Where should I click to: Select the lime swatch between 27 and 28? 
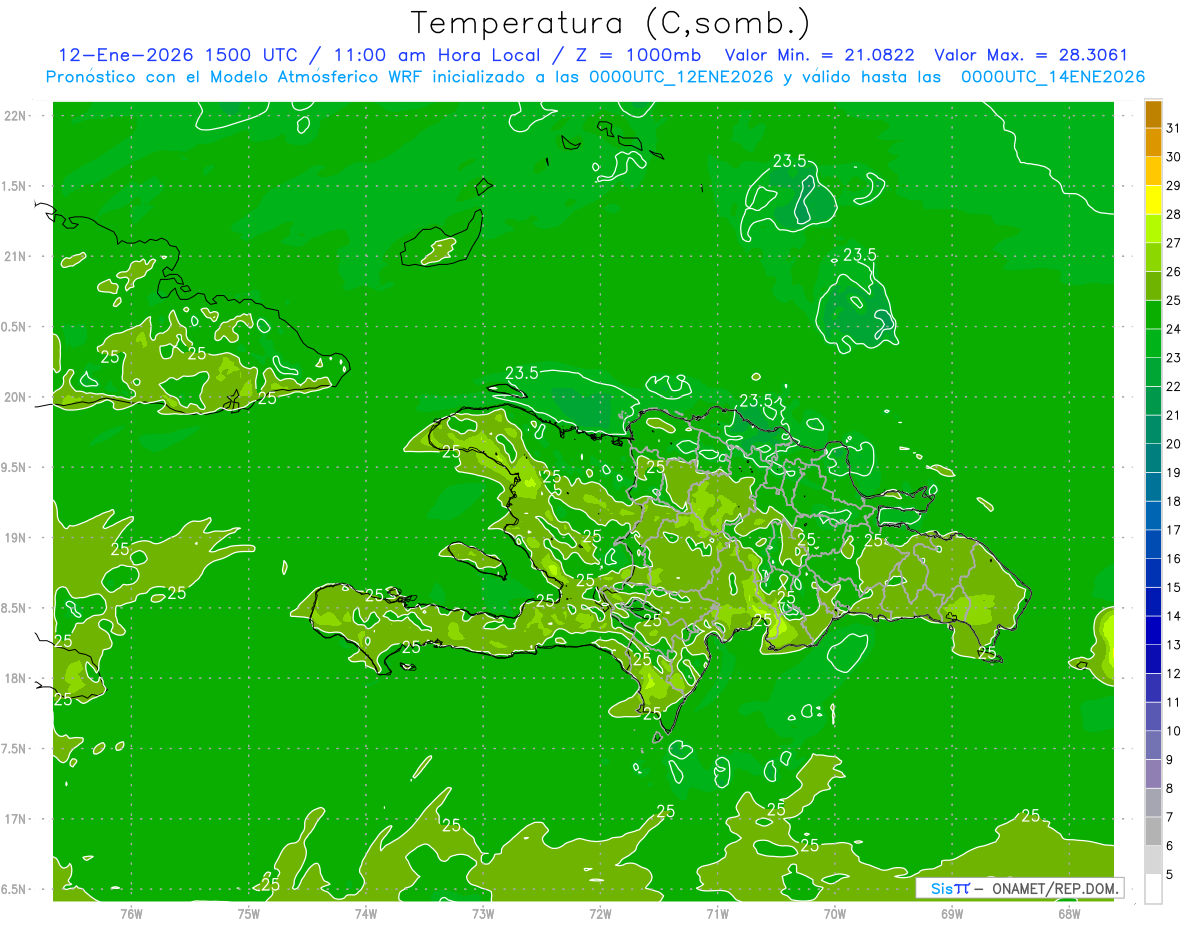[x=1153, y=229]
